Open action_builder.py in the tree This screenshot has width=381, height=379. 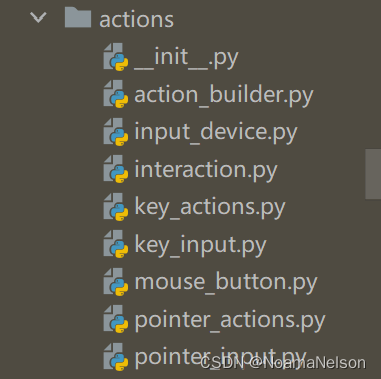tap(224, 95)
